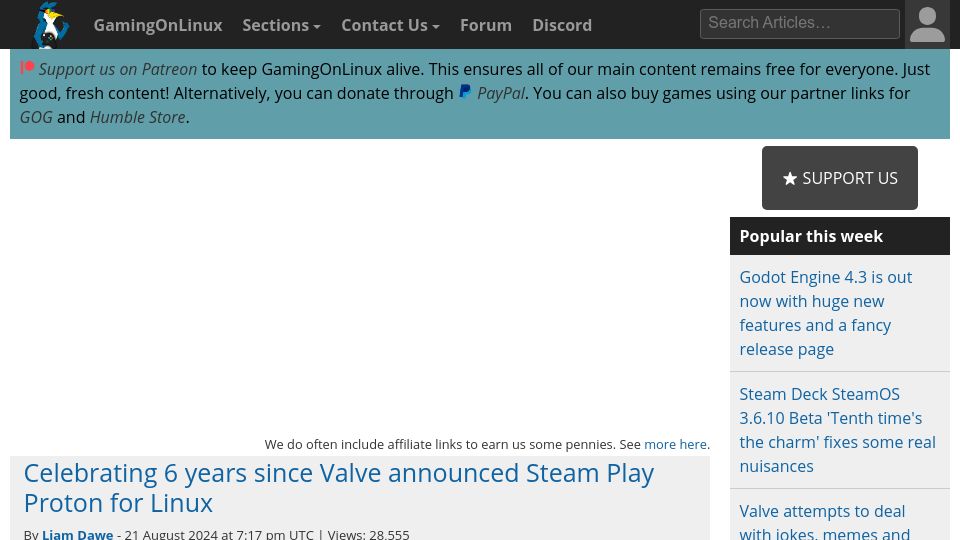Expand the Contact Us dropdown menu
The image size is (960, 540).
click(391, 25)
